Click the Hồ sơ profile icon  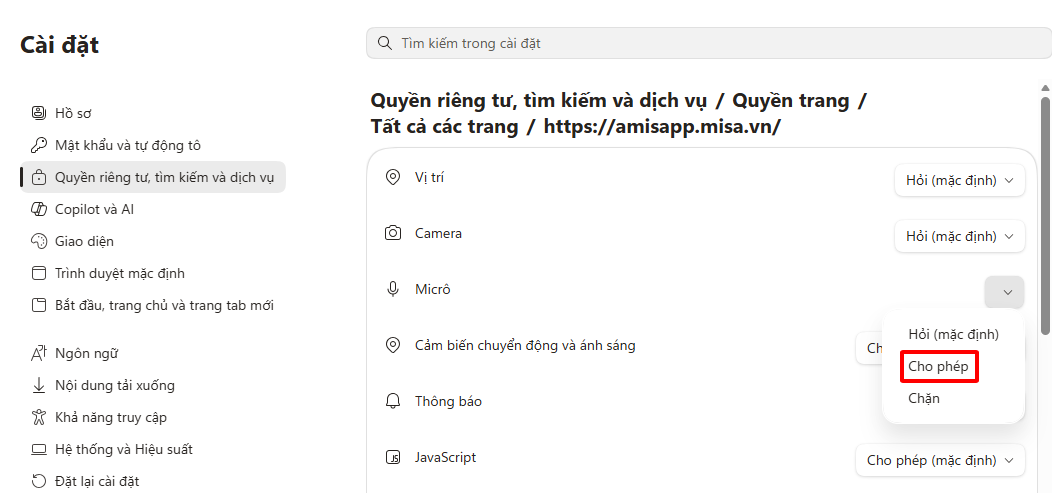click(x=39, y=113)
